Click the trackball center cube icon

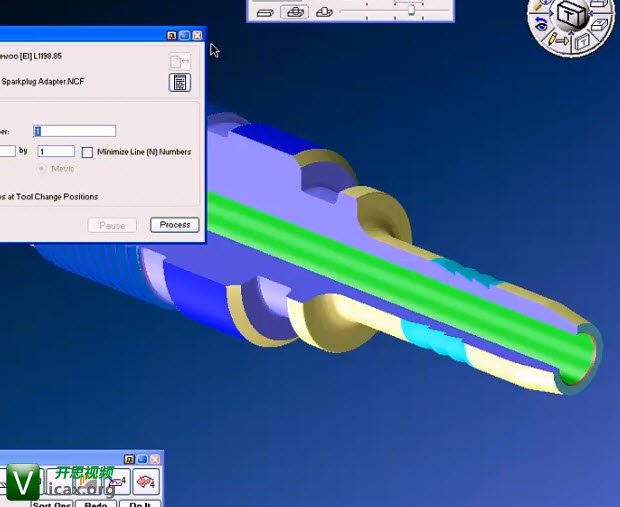pyautogui.click(x=571, y=15)
